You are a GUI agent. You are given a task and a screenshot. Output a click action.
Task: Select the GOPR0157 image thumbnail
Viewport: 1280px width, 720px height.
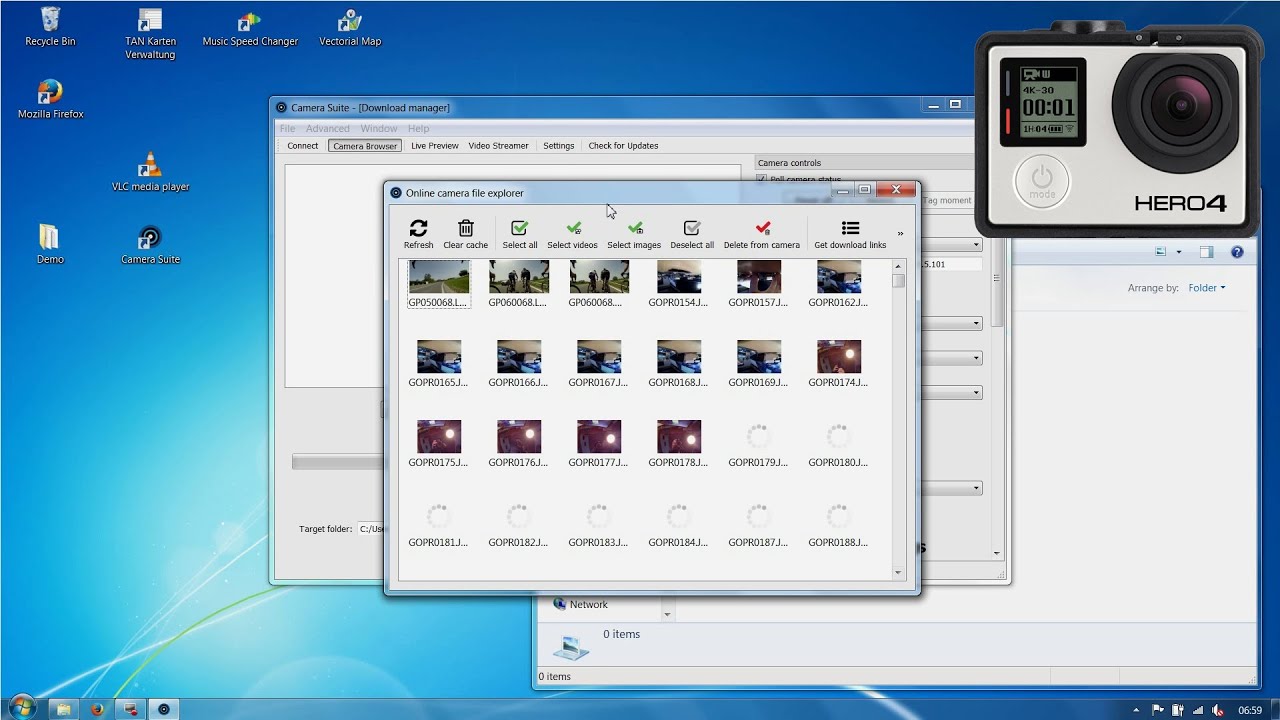coord(759,277)
